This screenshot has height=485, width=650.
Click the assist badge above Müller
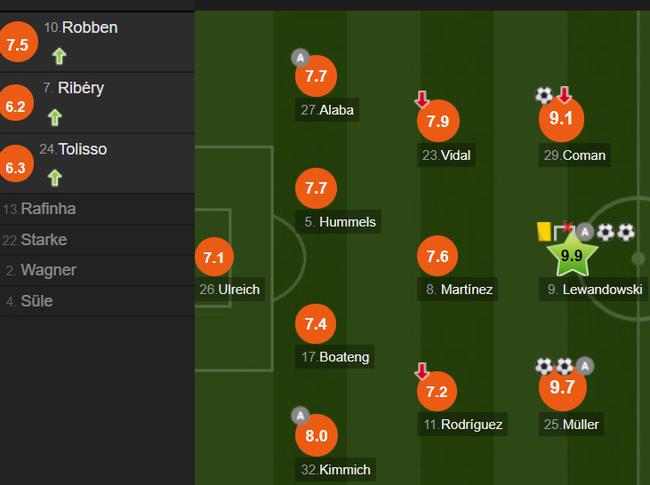pos(585,366)
